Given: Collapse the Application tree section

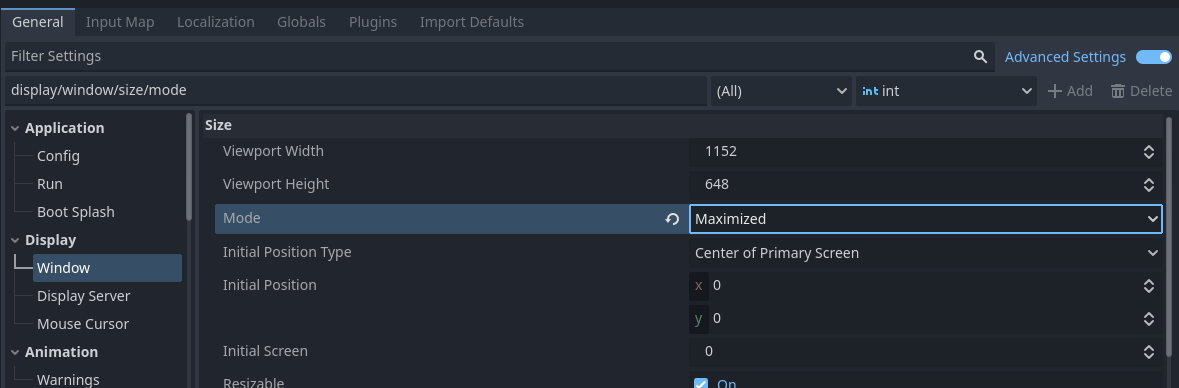Looking at the screenshot, I should (15, 129).
